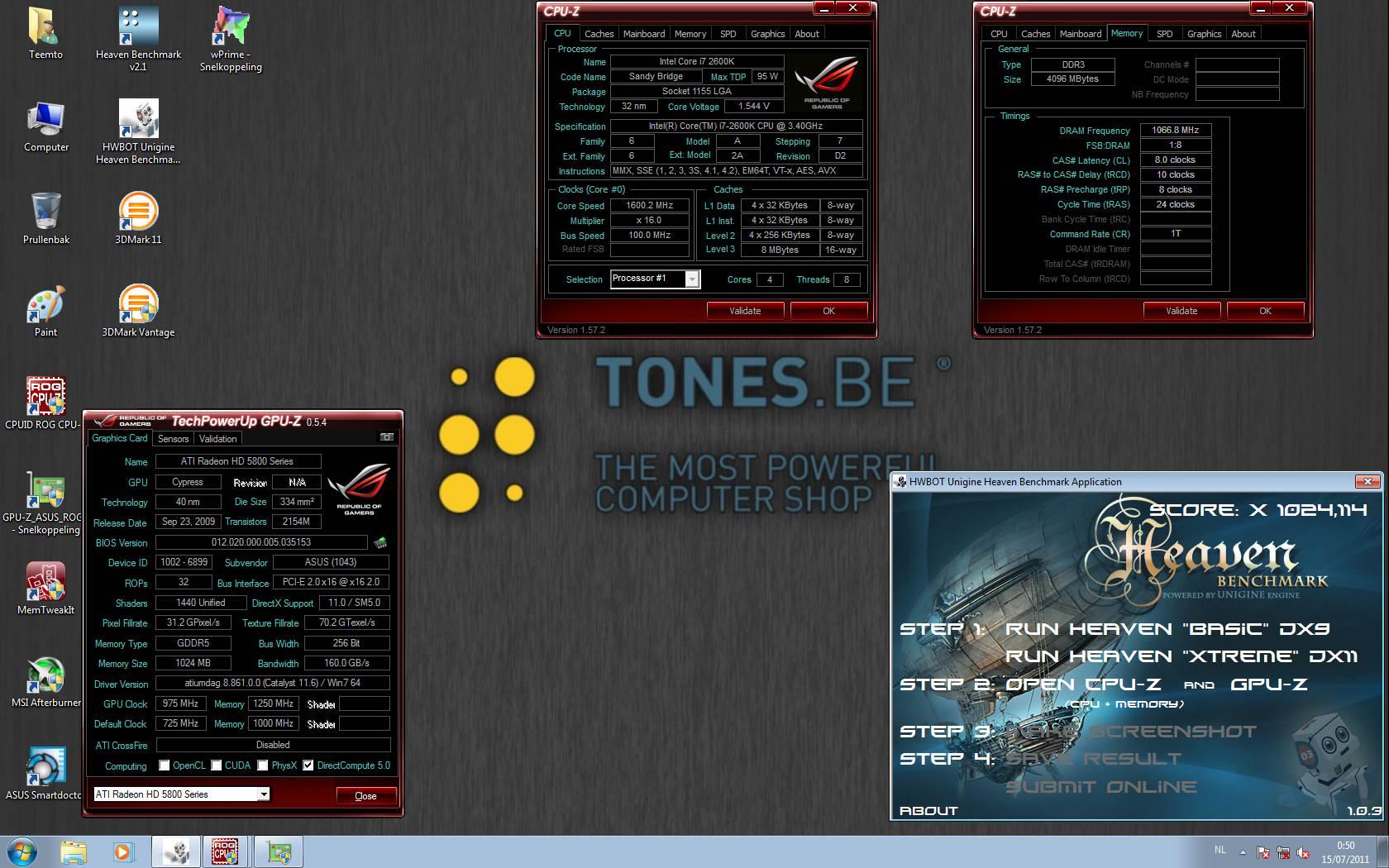The height and width of the screenshot is (868, 1389).
Task: Toggle DirectCompute 5.0 checkbox
Action: tap(308, 765)
